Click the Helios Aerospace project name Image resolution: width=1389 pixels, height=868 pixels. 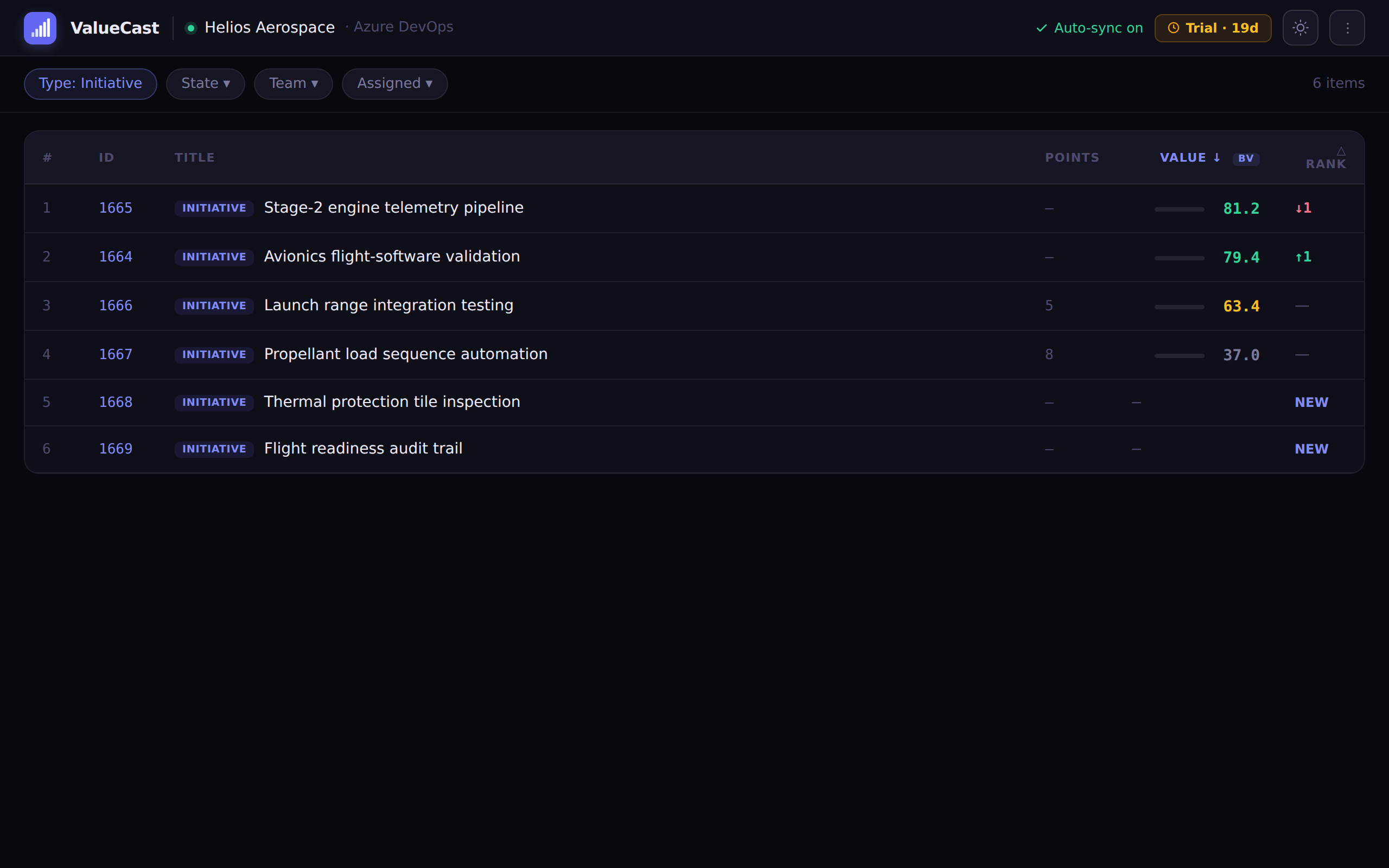270,28
